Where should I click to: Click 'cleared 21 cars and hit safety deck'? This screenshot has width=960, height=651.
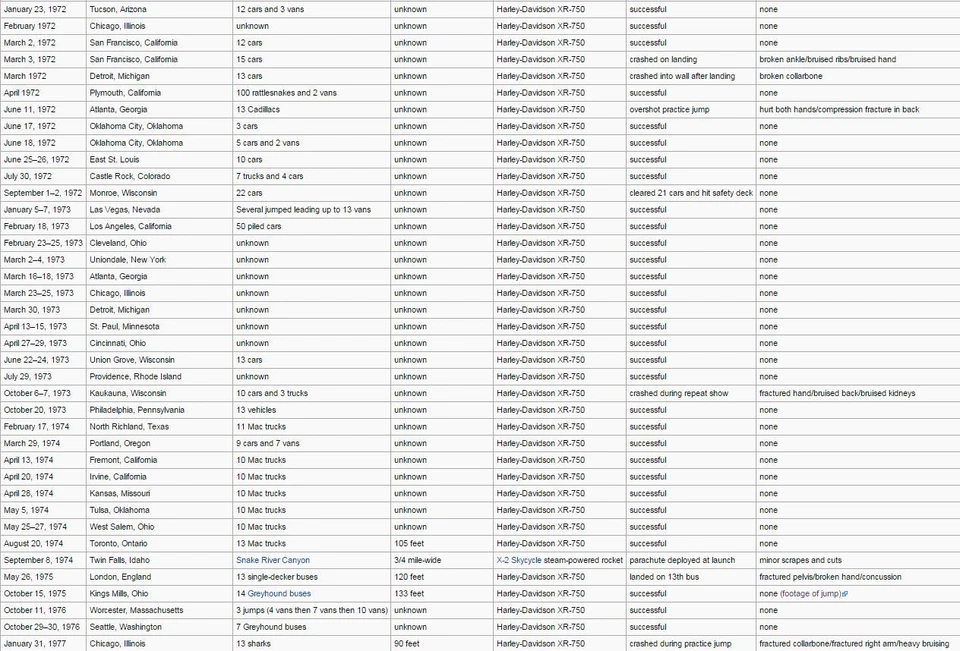tap(691, 193)
